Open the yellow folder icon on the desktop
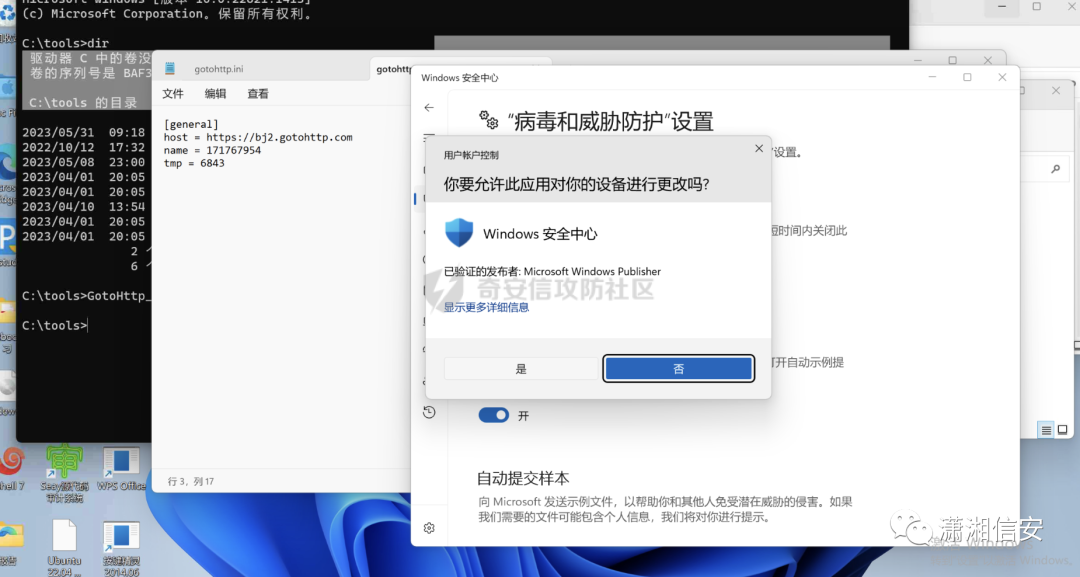The width and height of the screenshot is (1080, 577). (x=8, y=535)
